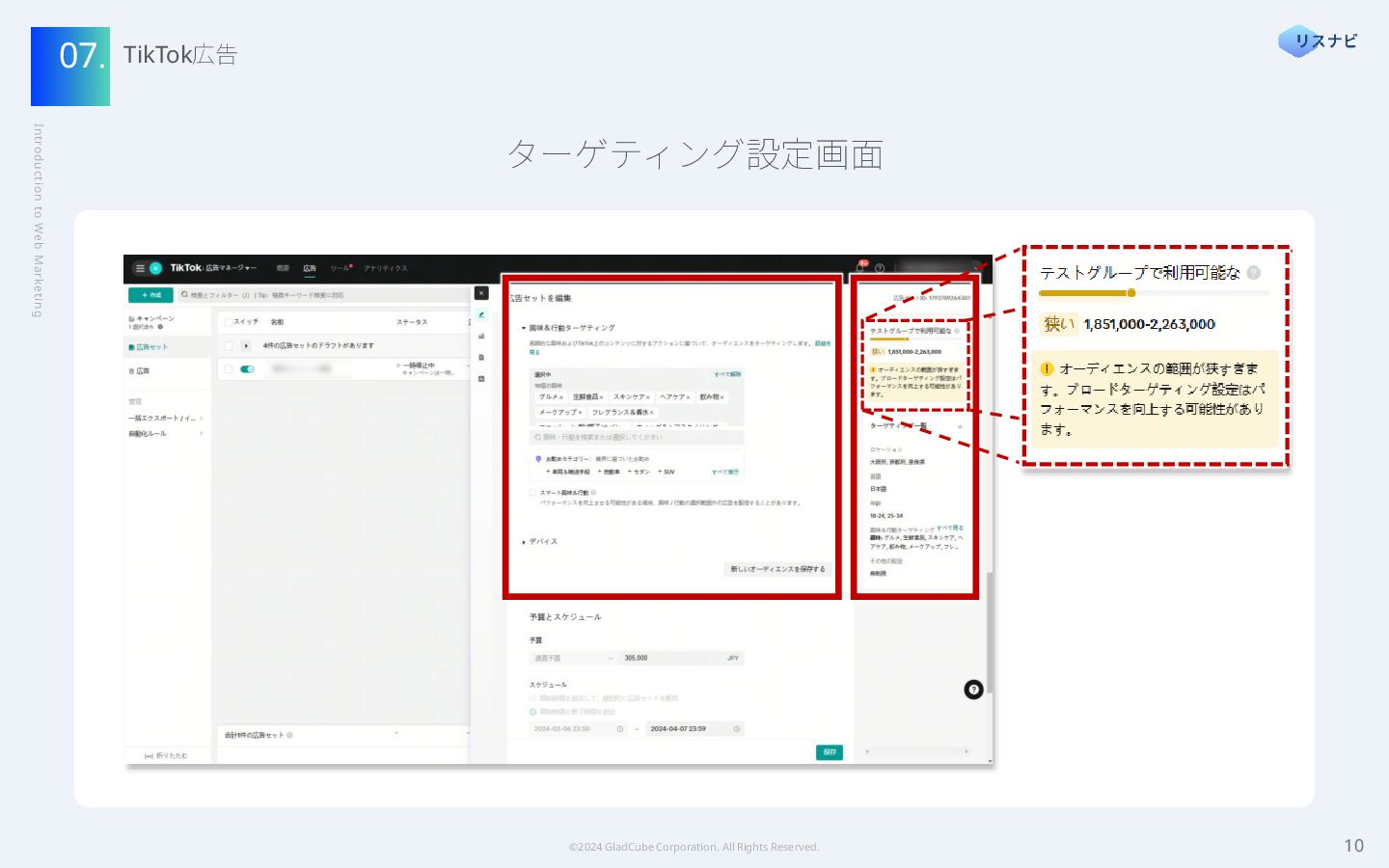Click the search magnifier in filter bar
The width and height of the screenshot is (1389, 868).
[x=185, y=295]
